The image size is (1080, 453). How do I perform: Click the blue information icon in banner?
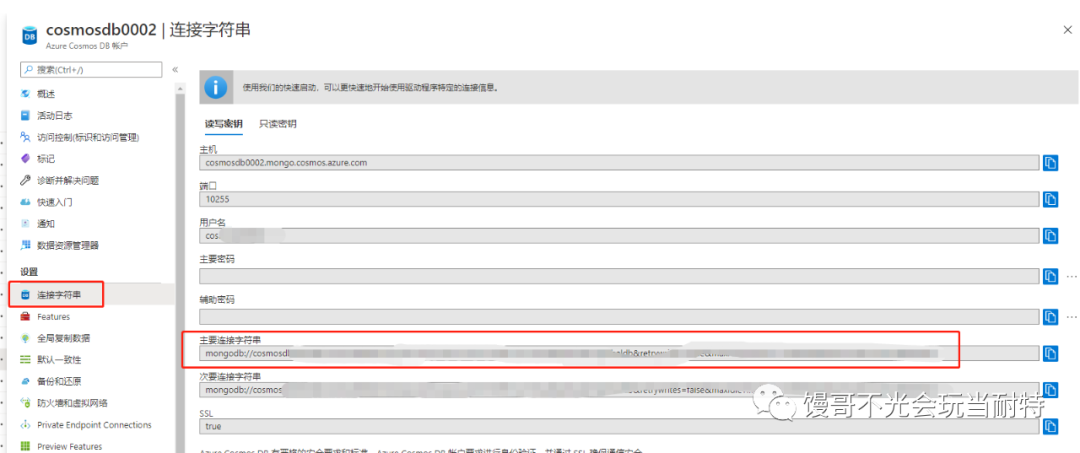(216, 87)
